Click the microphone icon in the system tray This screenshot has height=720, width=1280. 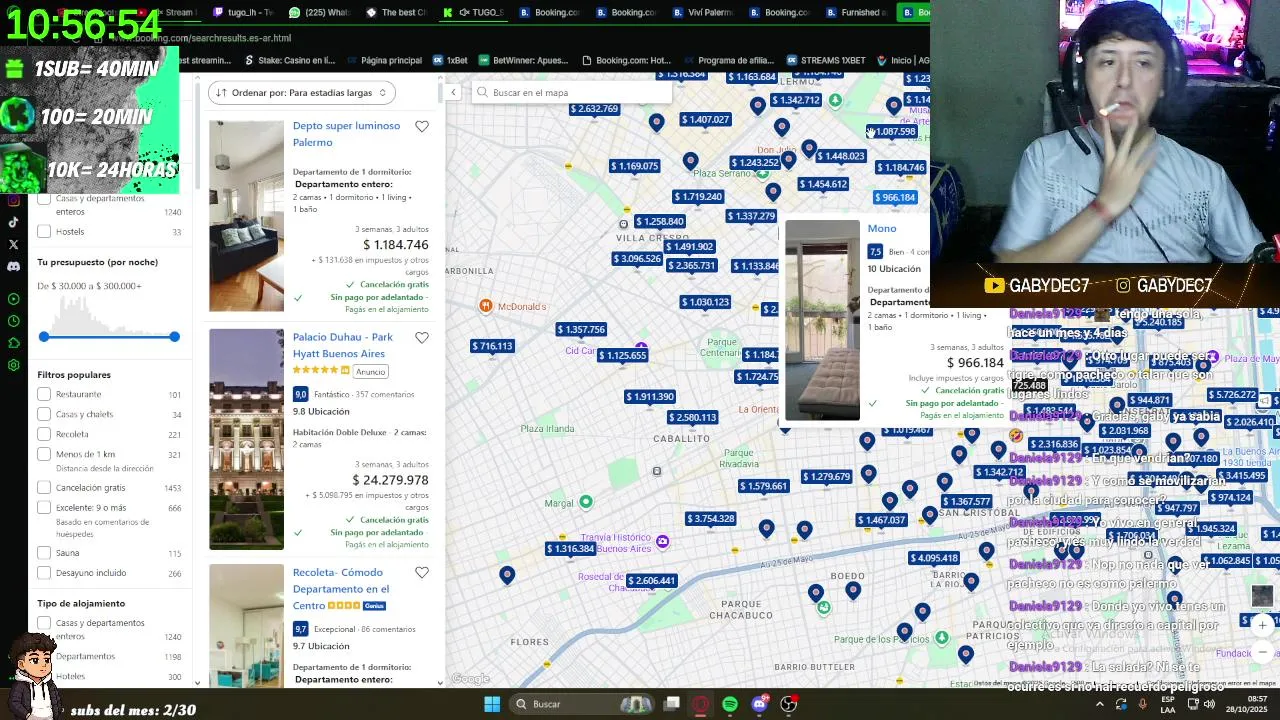1143,704
